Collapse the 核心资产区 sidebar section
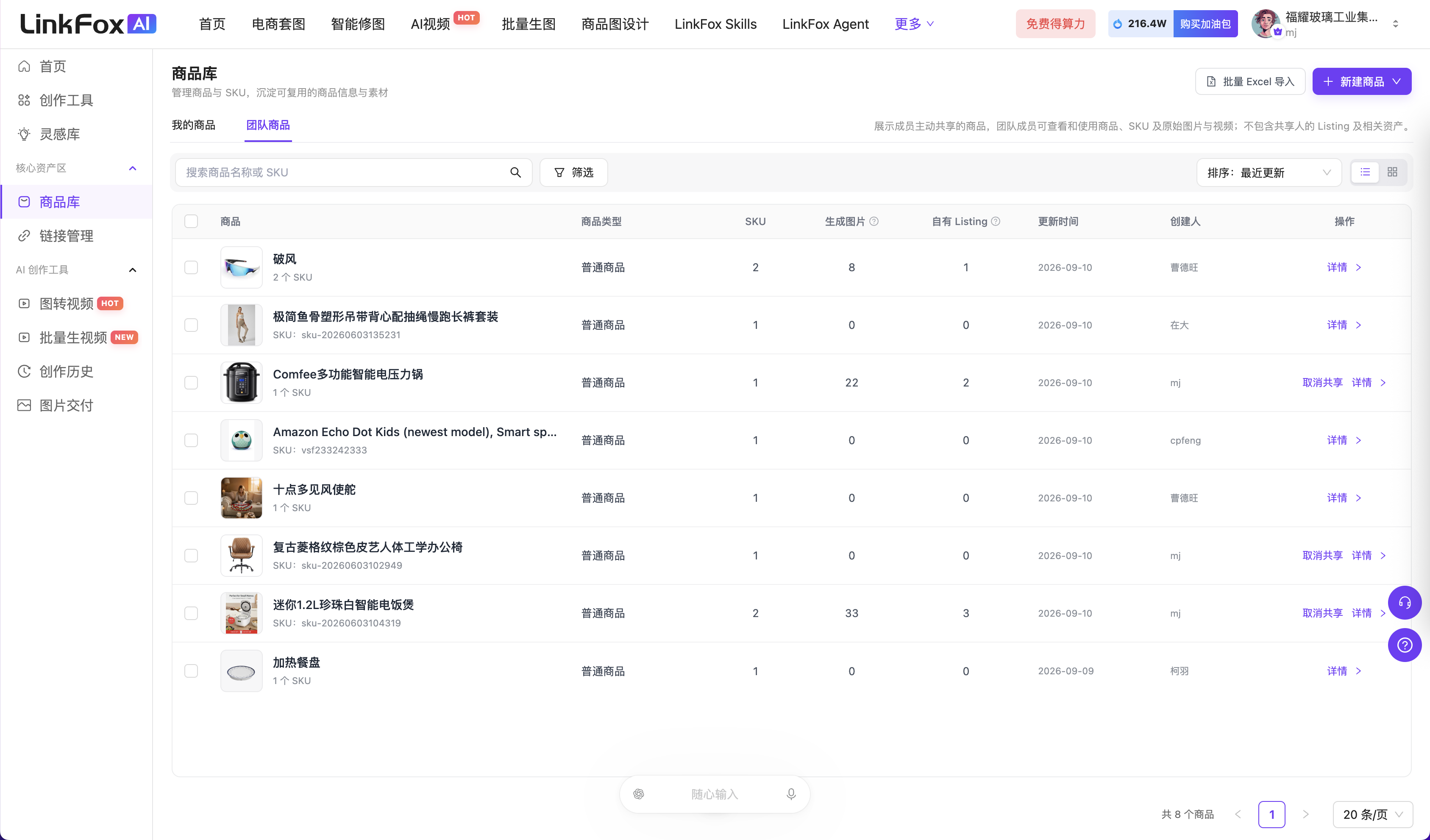 click(x=133, y=168)
